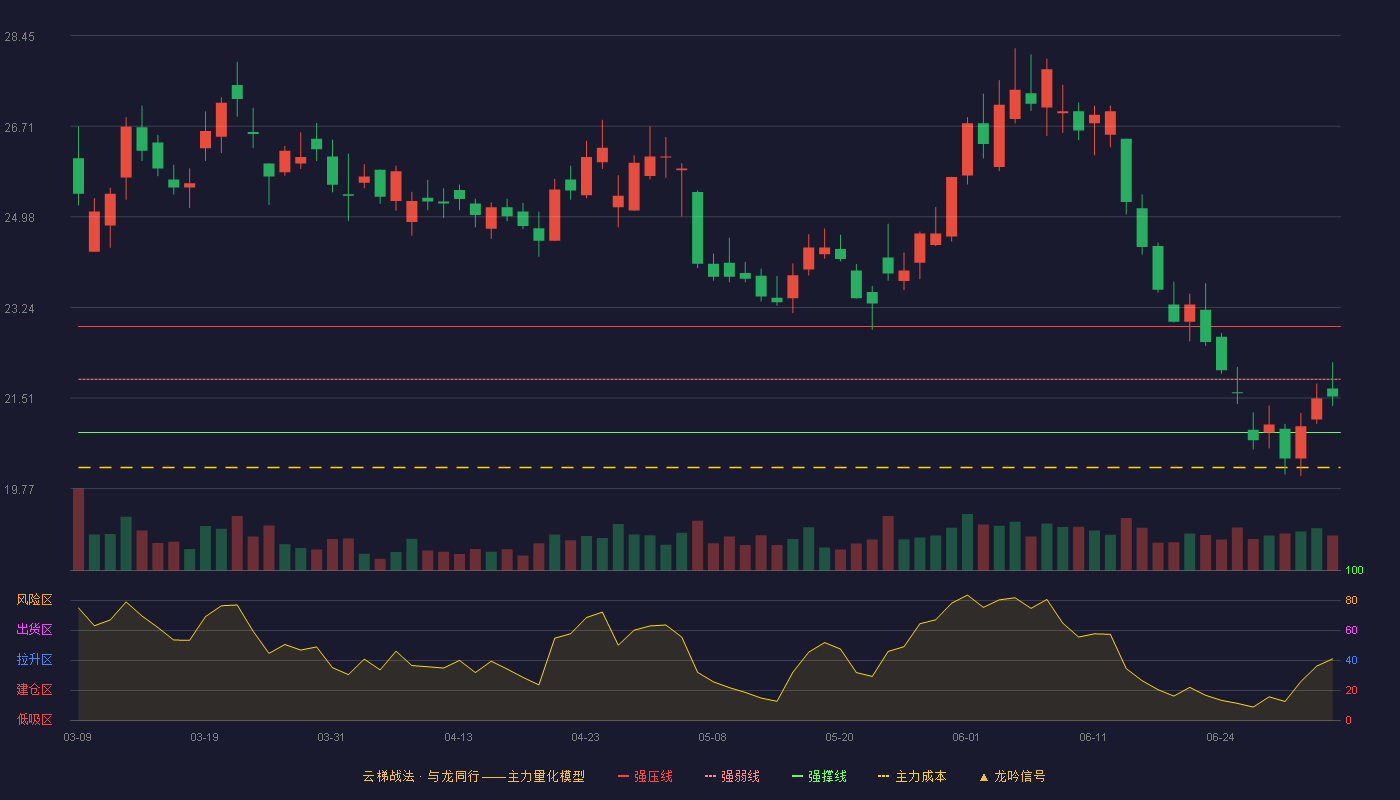Click the blue 40 indicator scale label

pos(1351,661)
